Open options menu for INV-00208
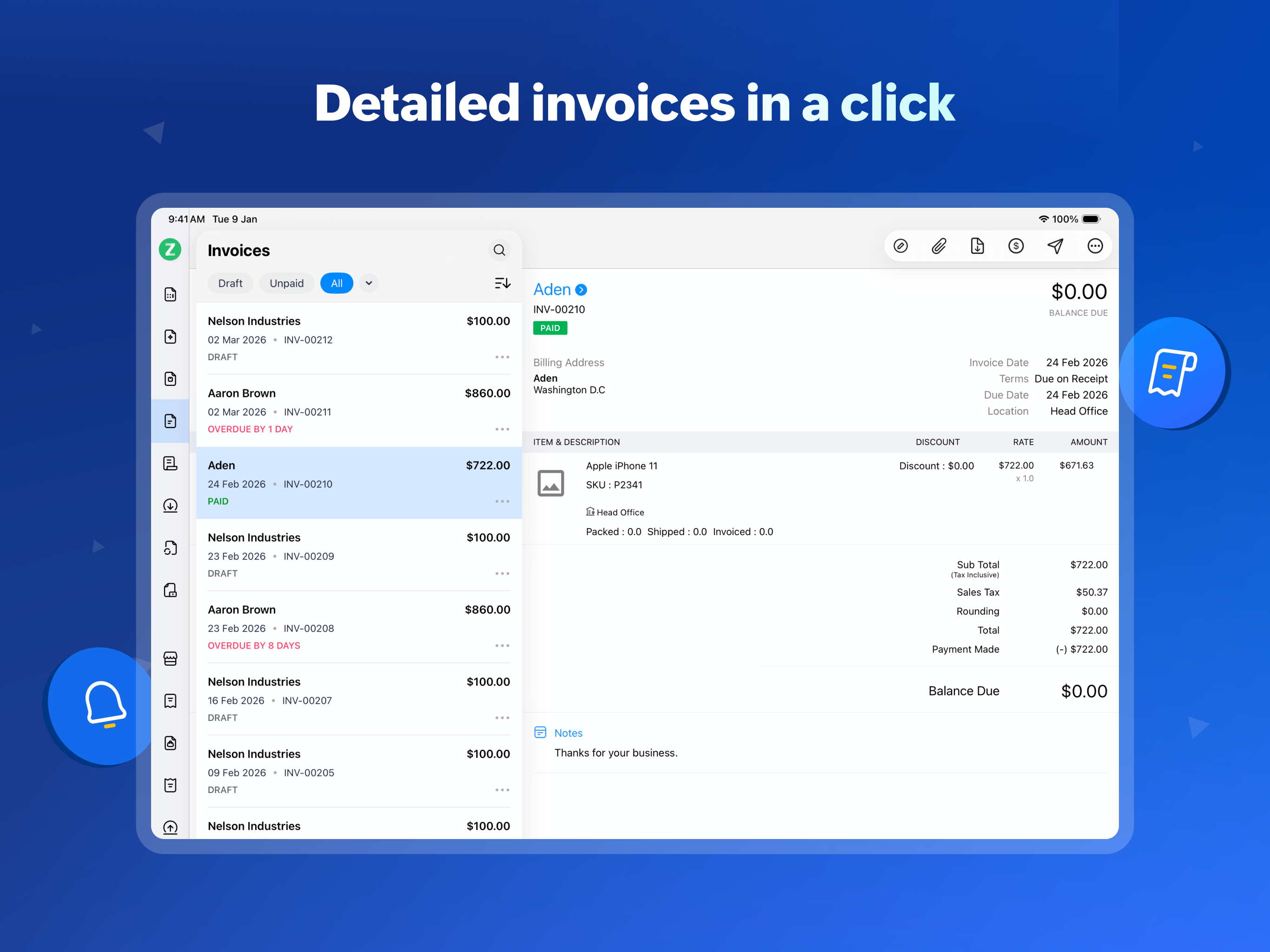Screen dimensions: 1270x952 click(x=503, y=646)
